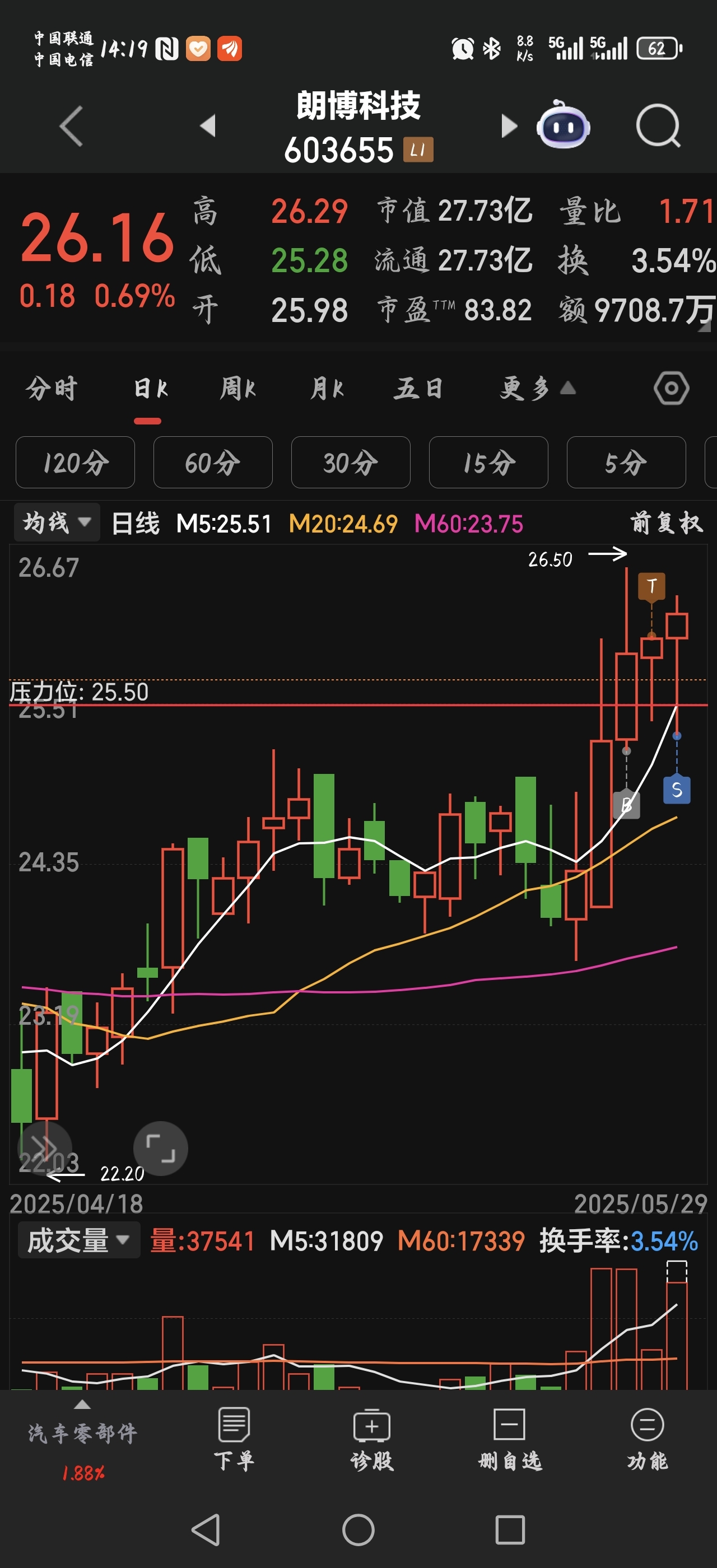
Task: Switch to 周K weekly chart tab
Action: (238, 388)
